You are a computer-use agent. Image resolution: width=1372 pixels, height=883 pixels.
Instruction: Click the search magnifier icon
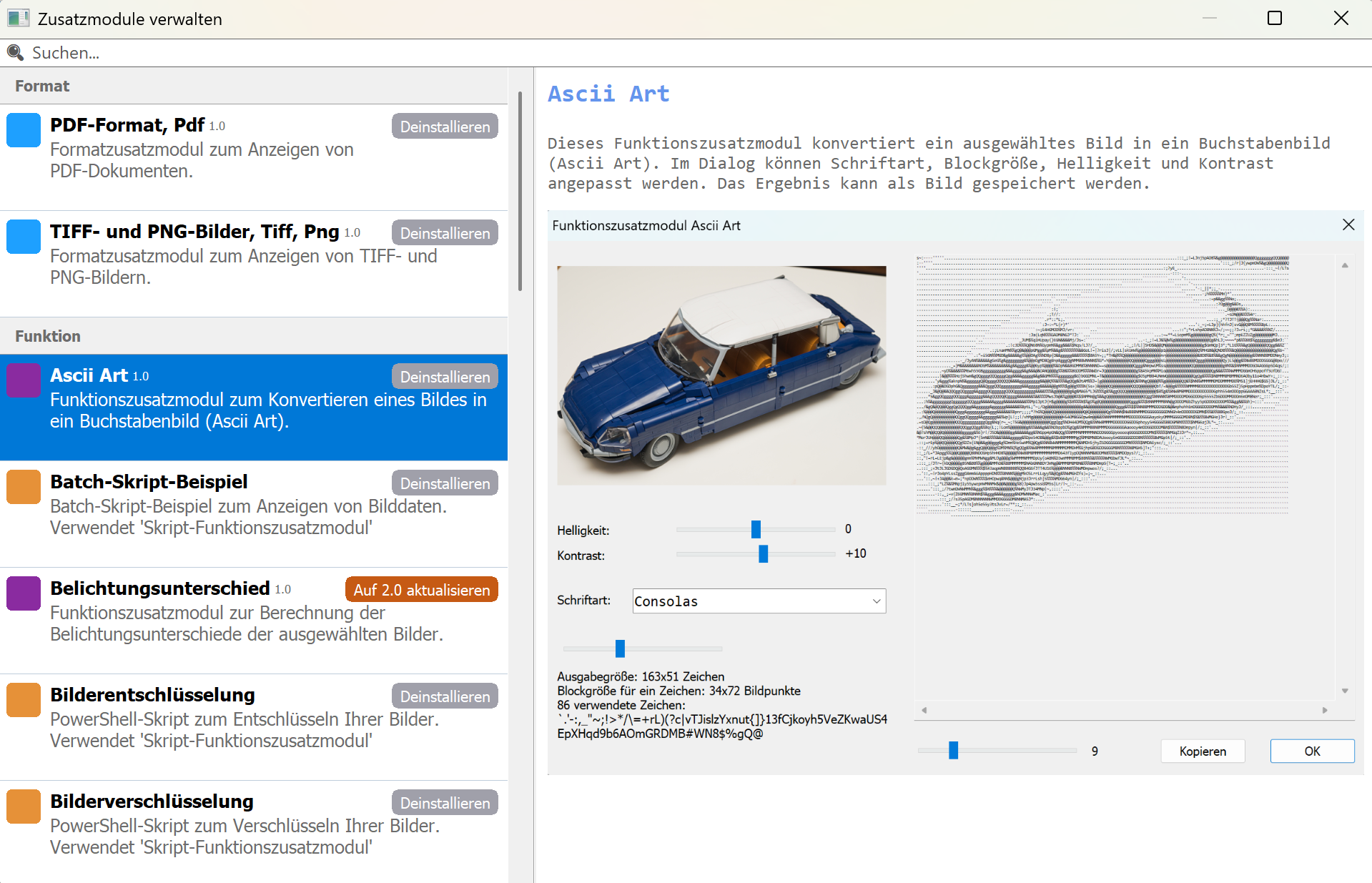15,52
